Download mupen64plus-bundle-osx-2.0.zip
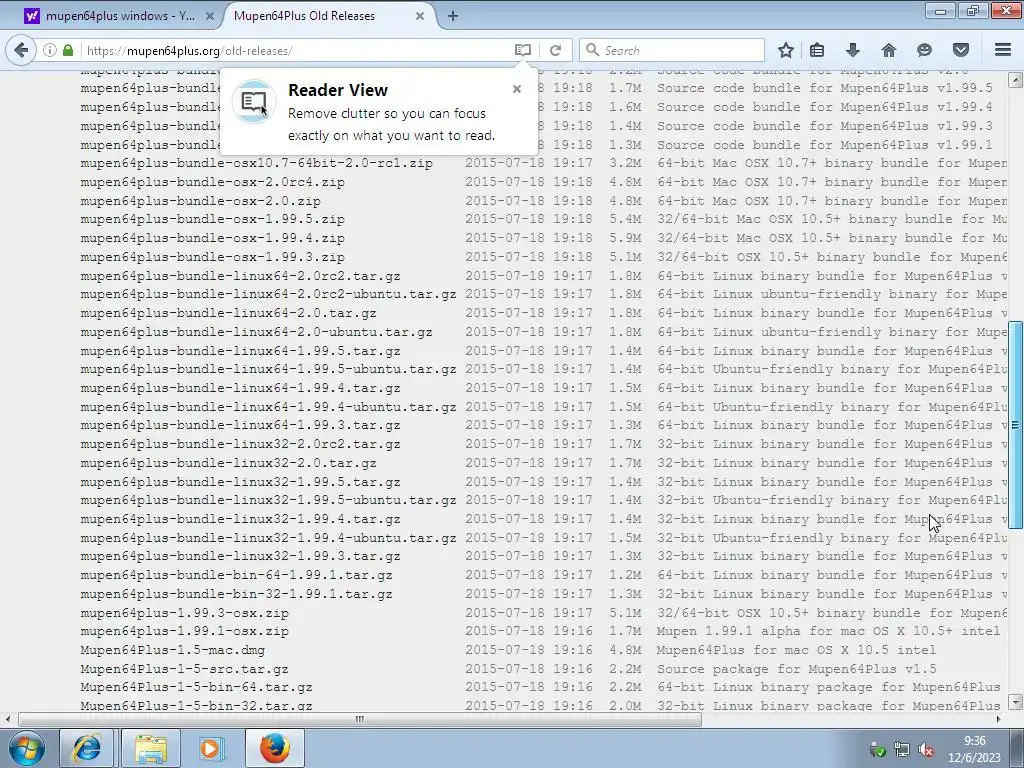The width and height of the screenshot is (1024, 768). (x=200, y=201)
